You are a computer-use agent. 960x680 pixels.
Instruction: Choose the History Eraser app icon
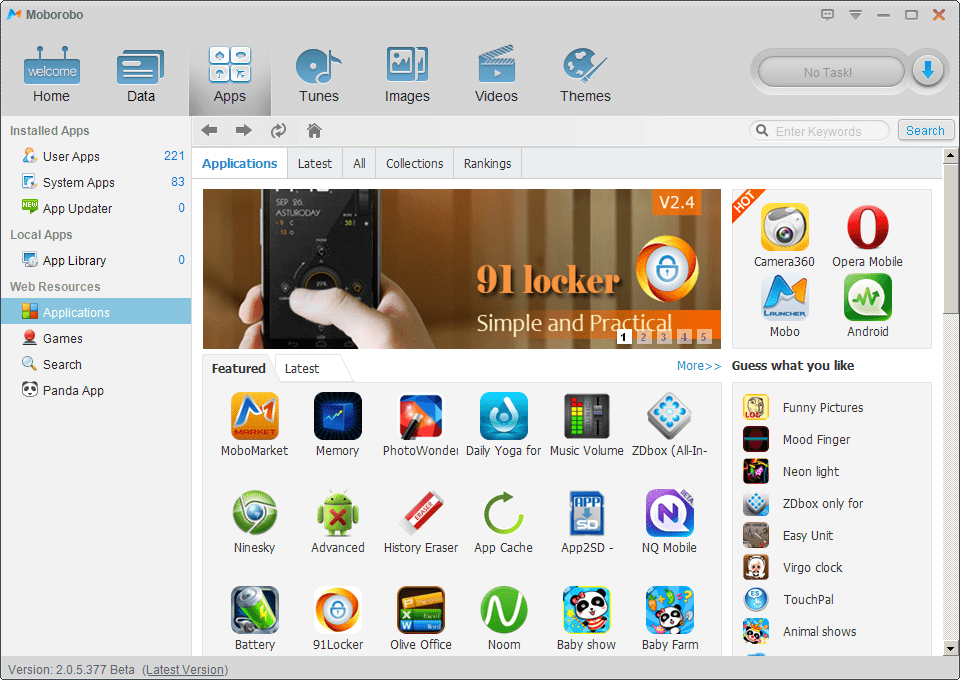pyautogui.click(x=420, y=513)
